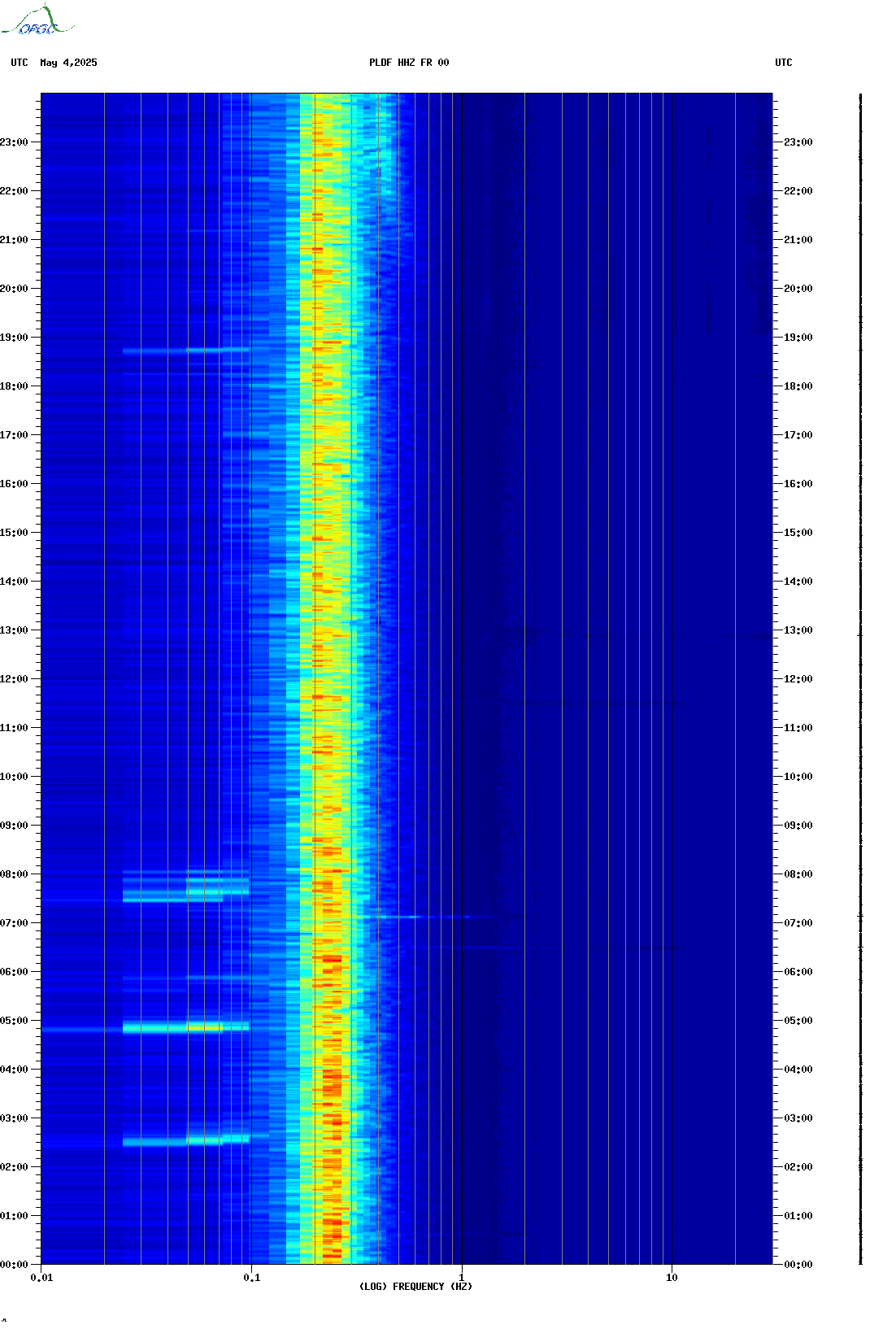Click 13:00 on the right time axis
Viewport: 896px width, 1329px height.
pos(798,630)
